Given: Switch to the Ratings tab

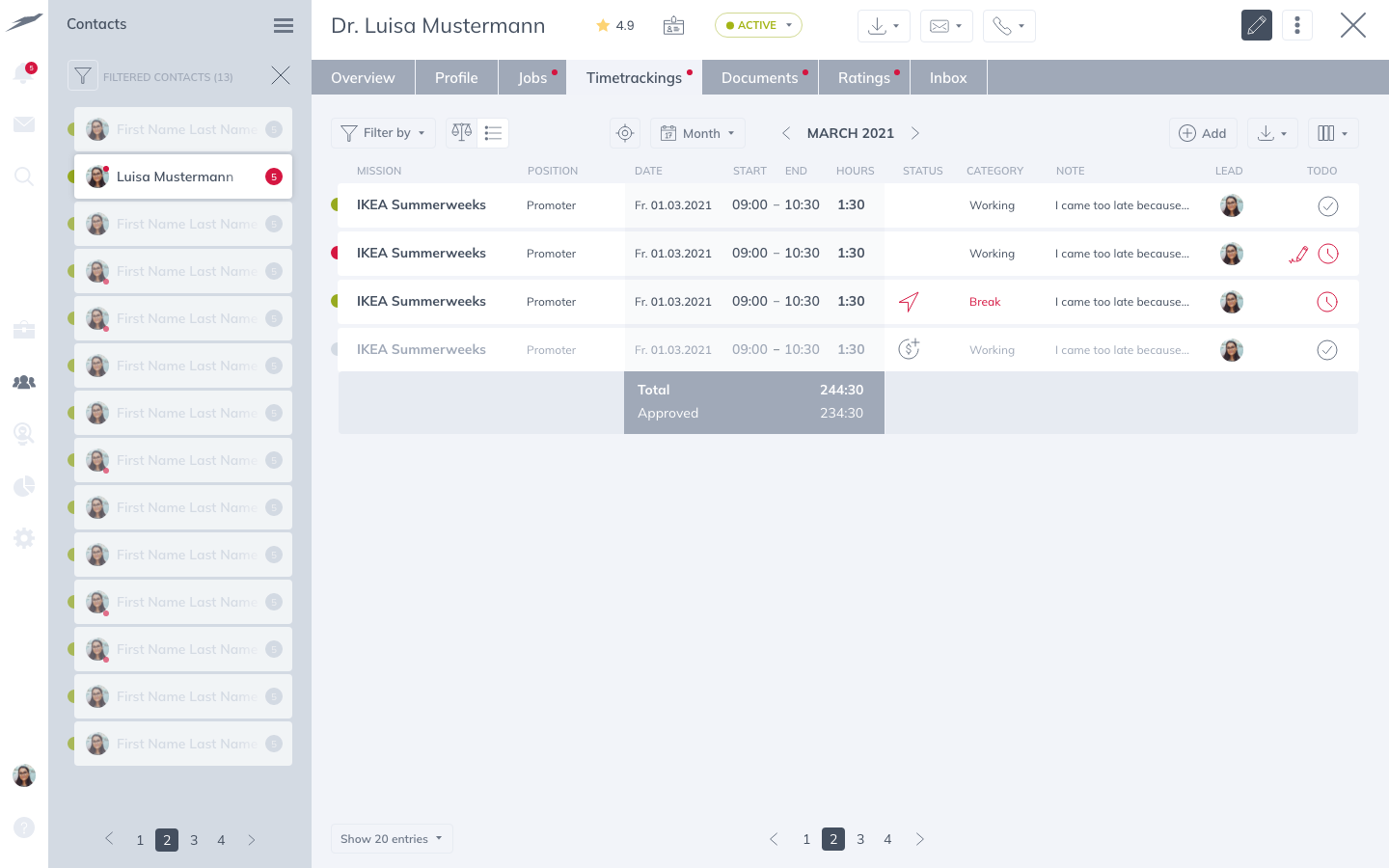Looking at the screenshot, I should pos(863,78).
